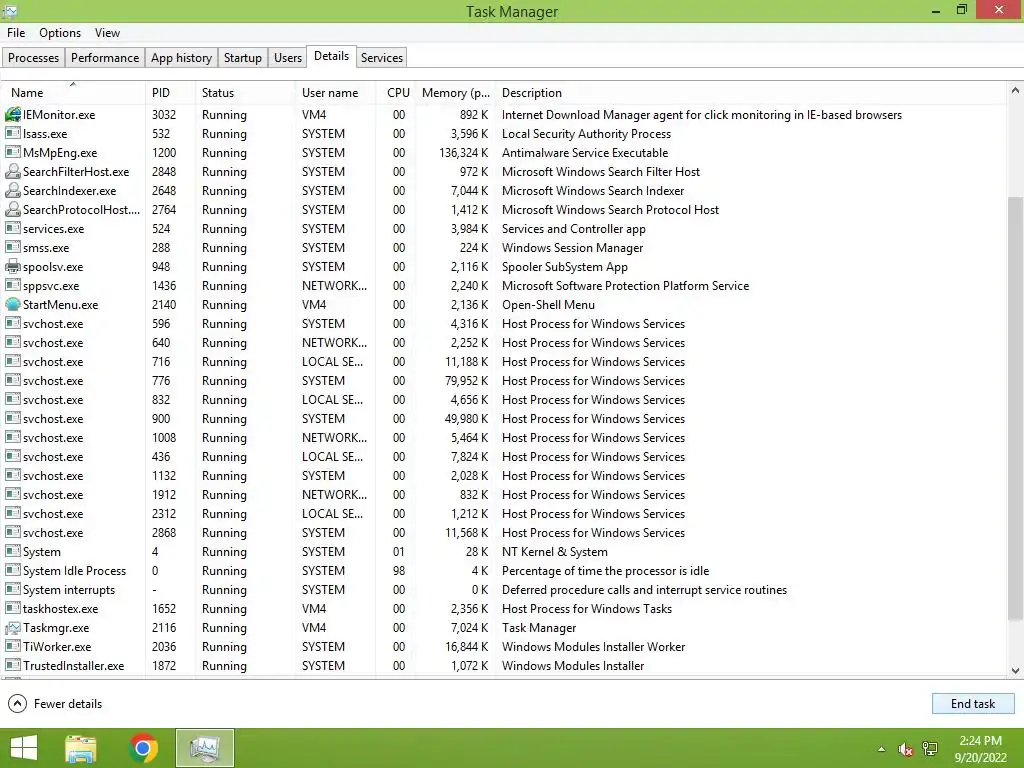Click the Task Manager taskbar icon
Screen dimensions: 1024x768
pos(204,748)
